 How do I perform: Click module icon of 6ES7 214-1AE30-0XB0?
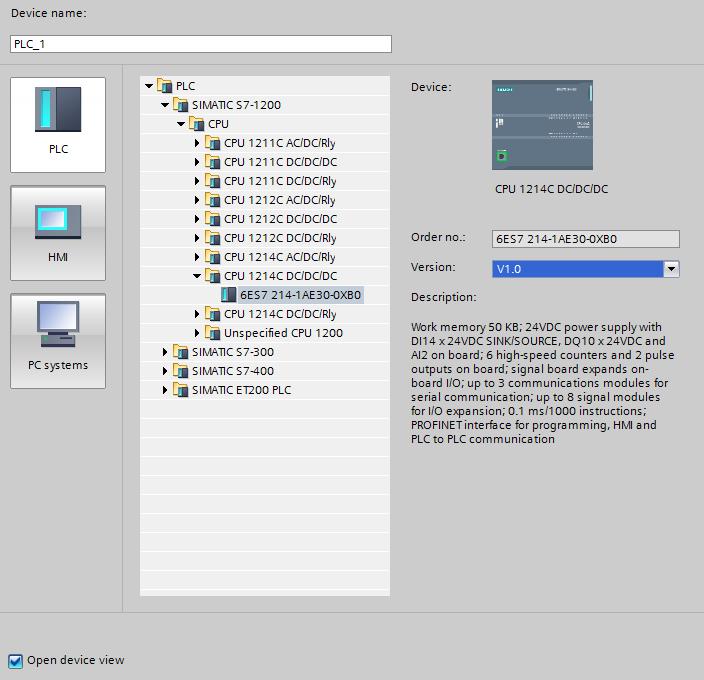pyautogui.click(x=229, y=295)
